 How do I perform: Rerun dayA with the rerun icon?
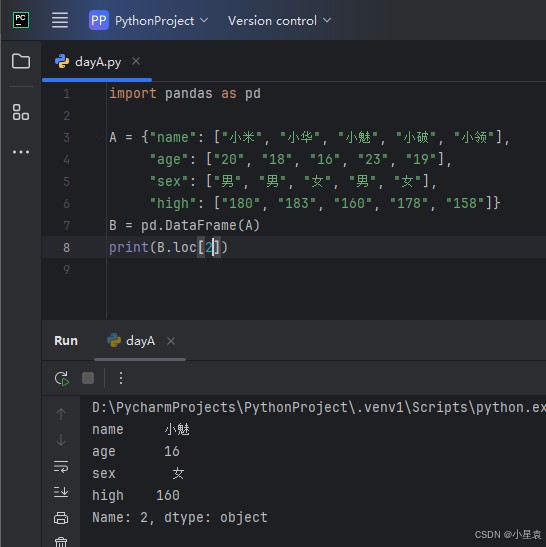pos(62,378)
